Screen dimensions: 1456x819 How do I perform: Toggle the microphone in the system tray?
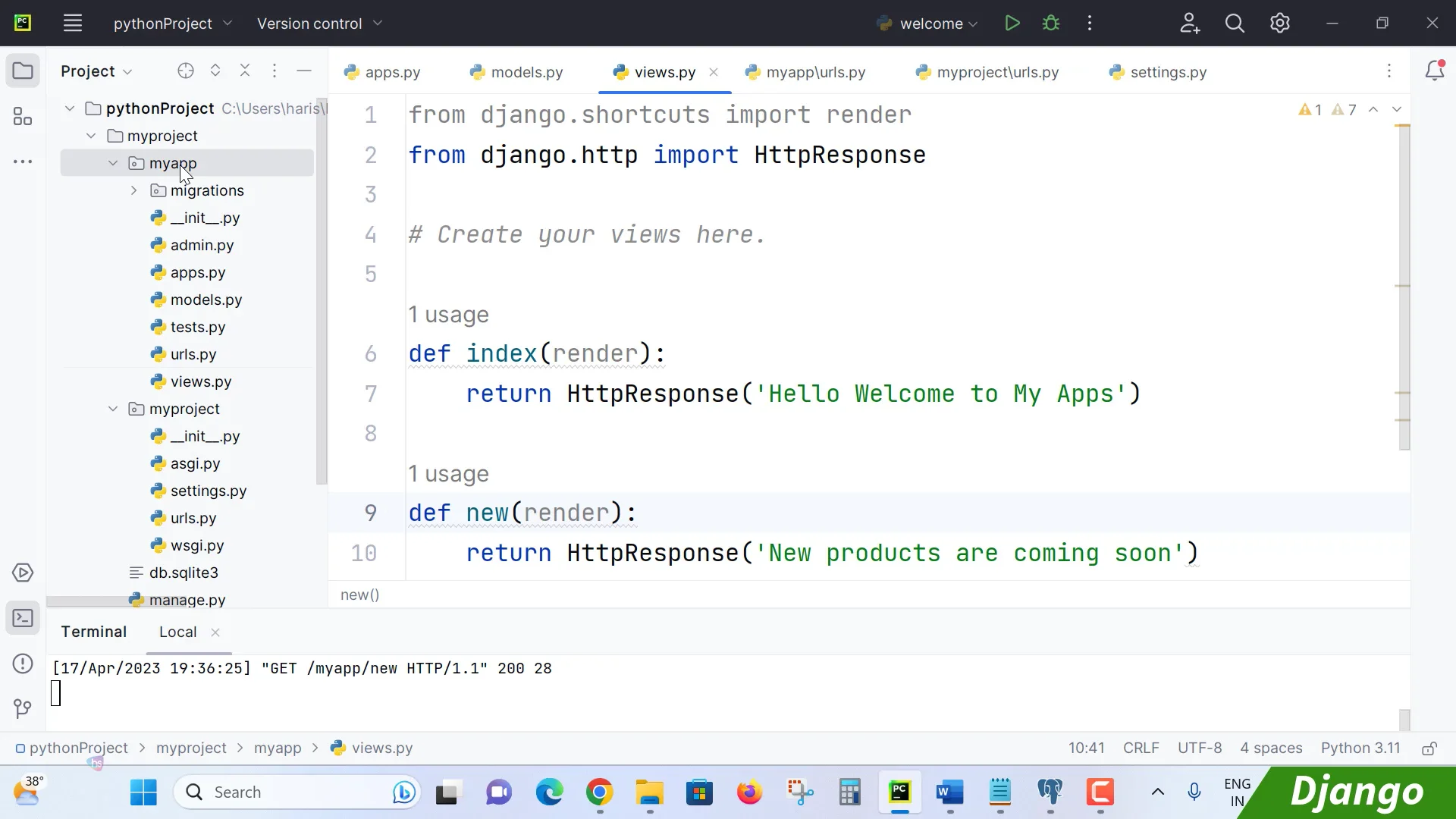(1194, 792)
